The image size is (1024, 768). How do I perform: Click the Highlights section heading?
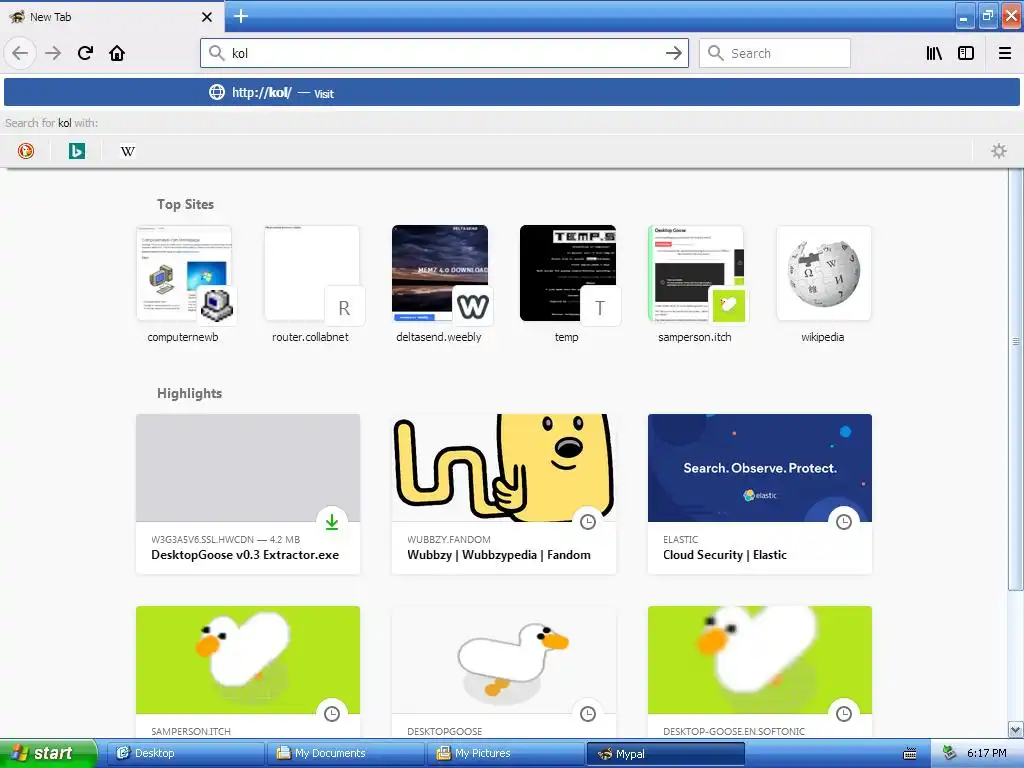click(189, 393)
